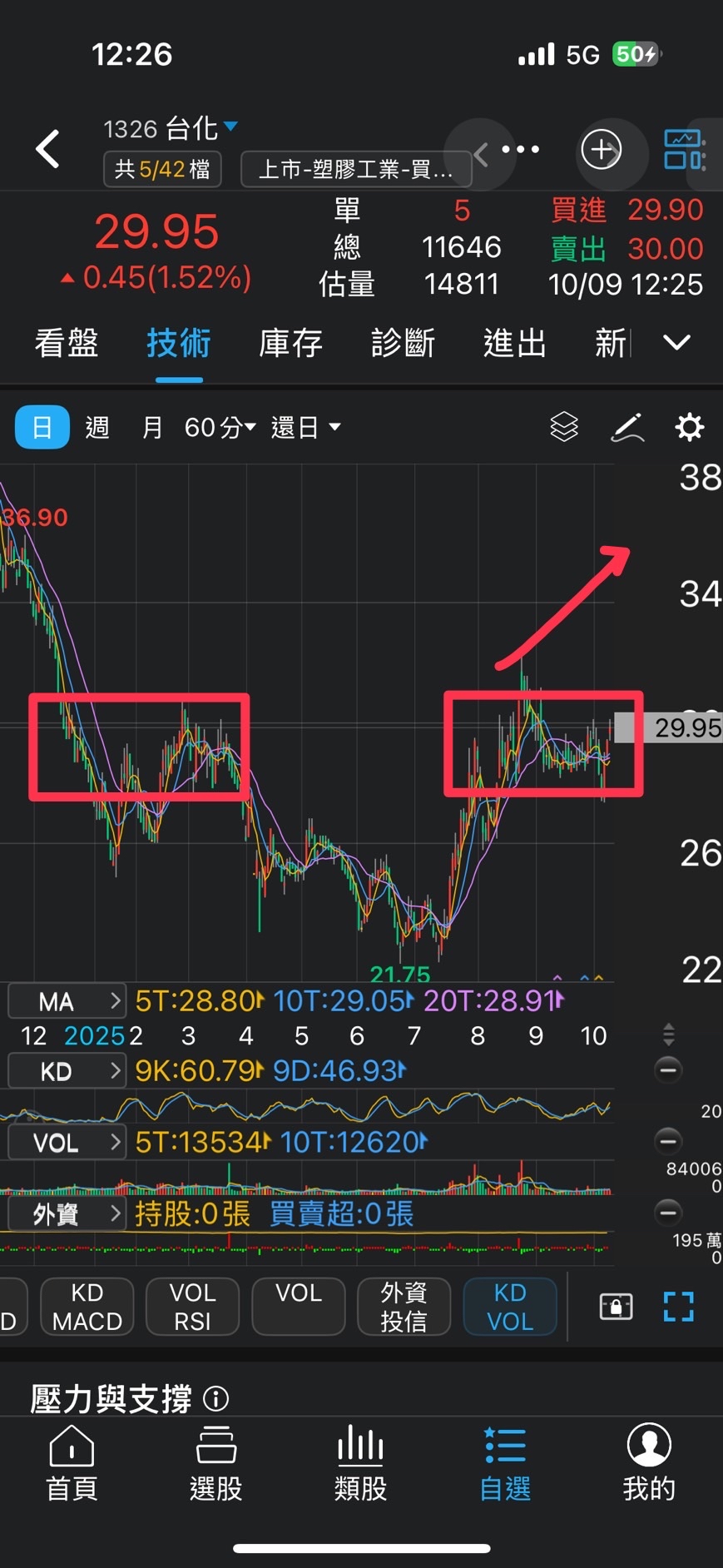
Task: Tap 估量 14811 estimated volume
Action: pyautogui.click(x=409, y=285)
